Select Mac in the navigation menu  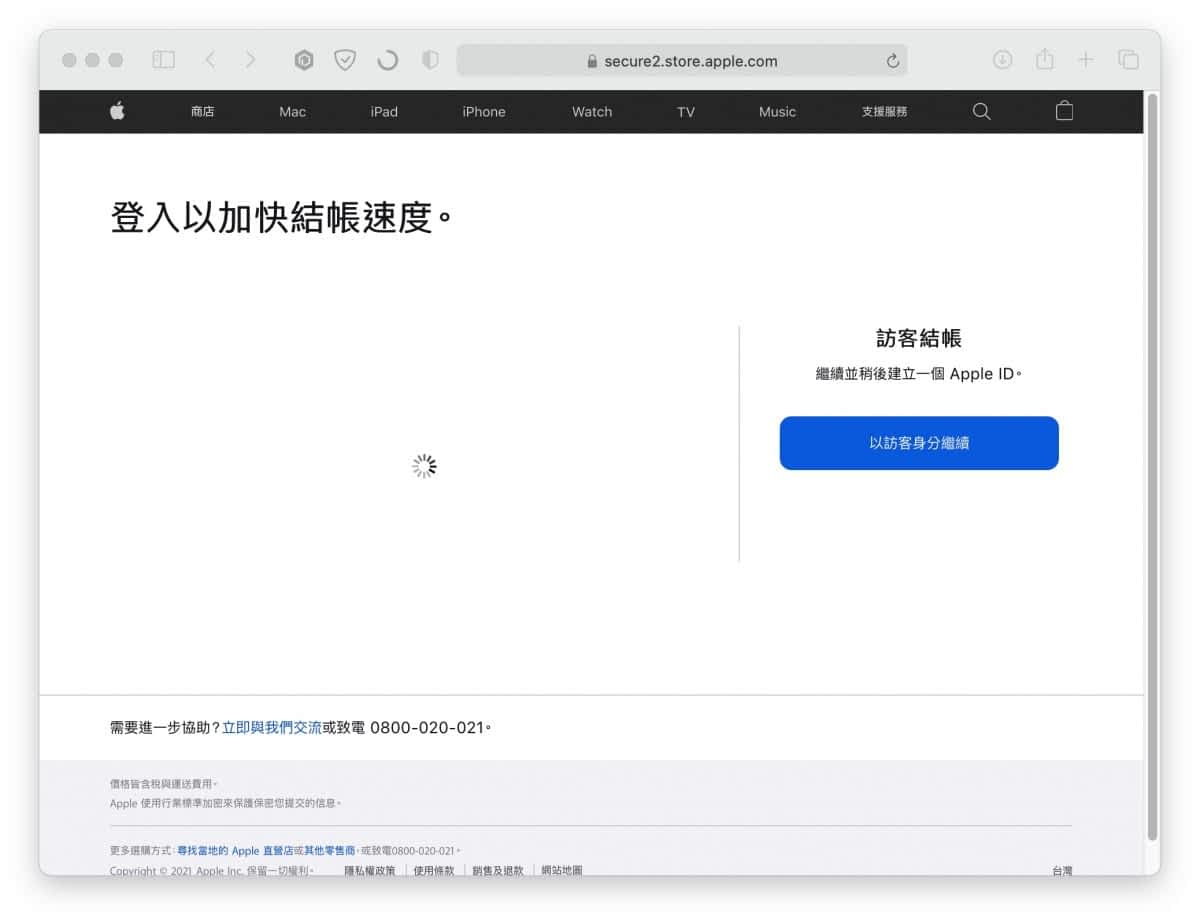tap(292, 112)
